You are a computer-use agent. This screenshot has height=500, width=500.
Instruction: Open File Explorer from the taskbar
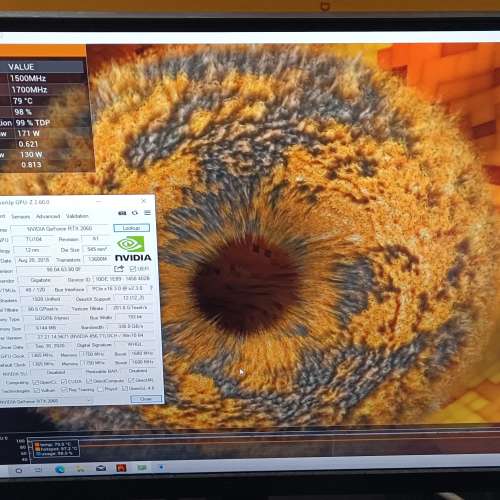click(80, 469)
